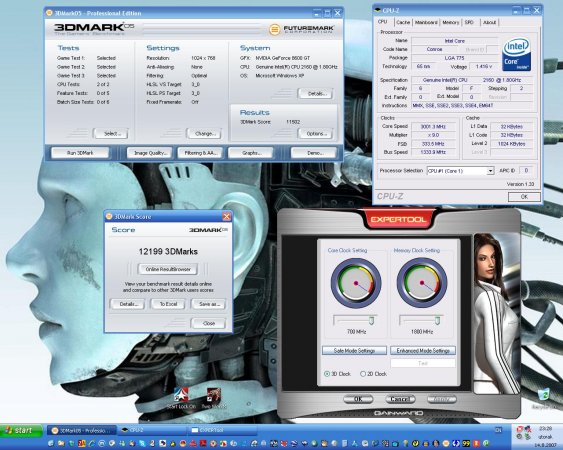Switch to the EXPERTool taskbar button

tap(223, 430)
